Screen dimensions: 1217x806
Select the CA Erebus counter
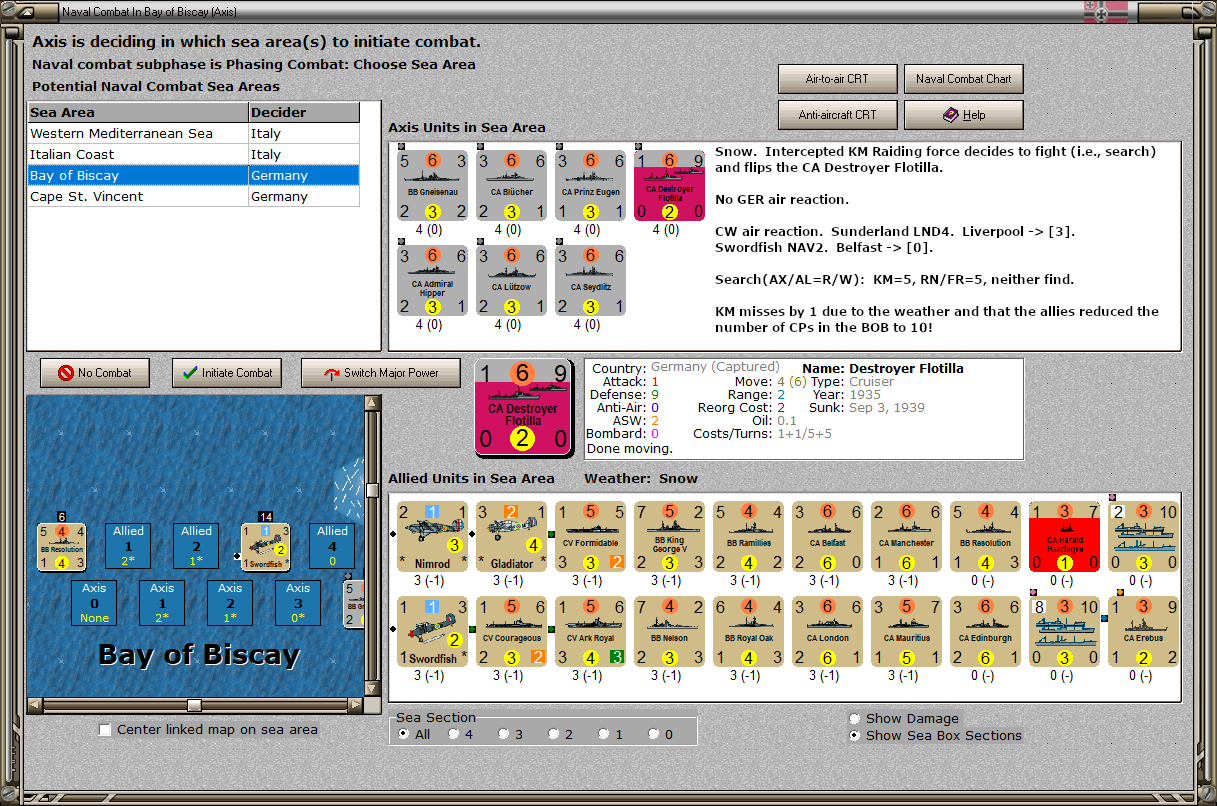pyautogui.click(x=1144, y=632)
